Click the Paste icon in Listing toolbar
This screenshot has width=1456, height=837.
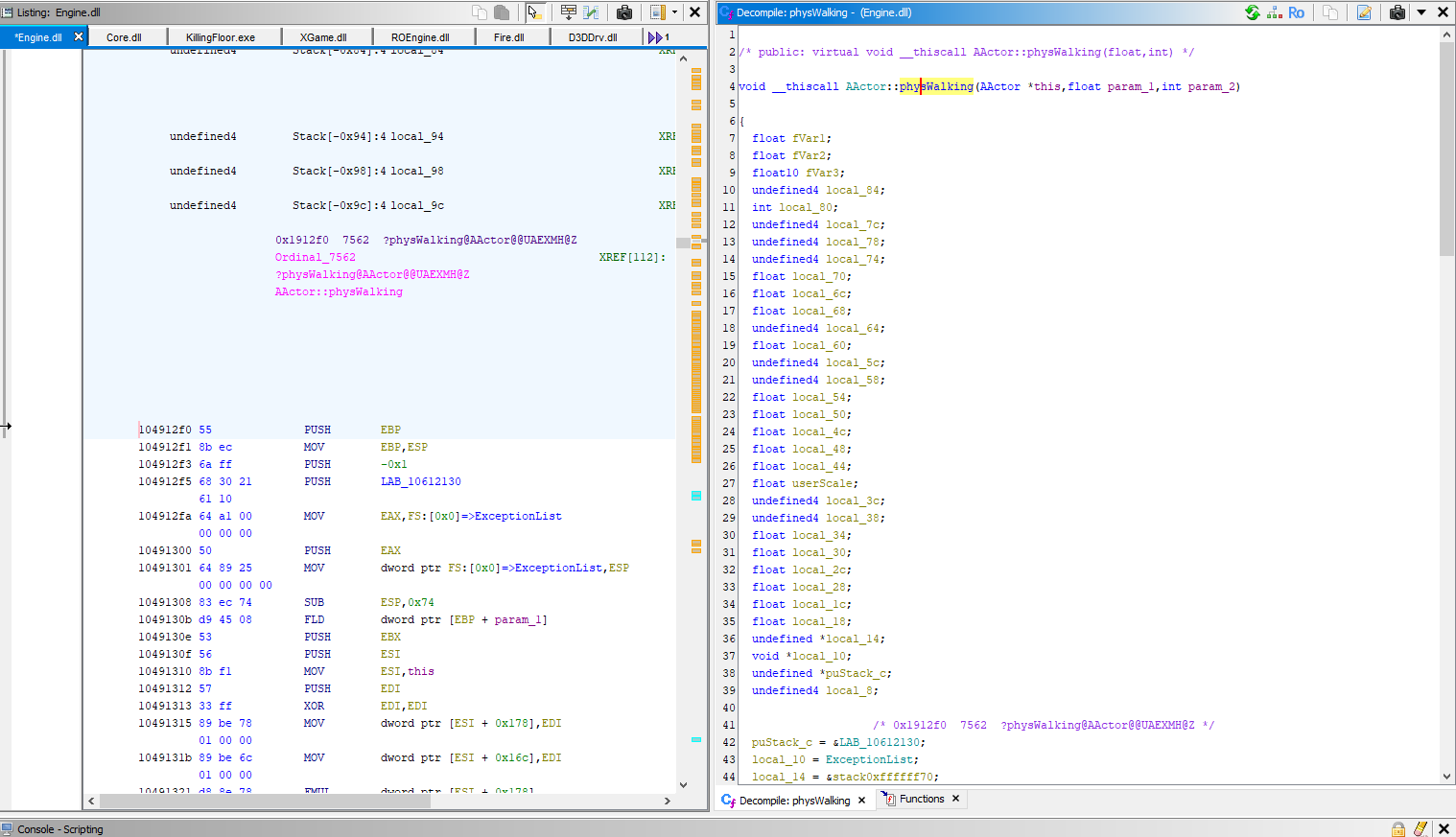pyautogui.click(x=501, y=12)
